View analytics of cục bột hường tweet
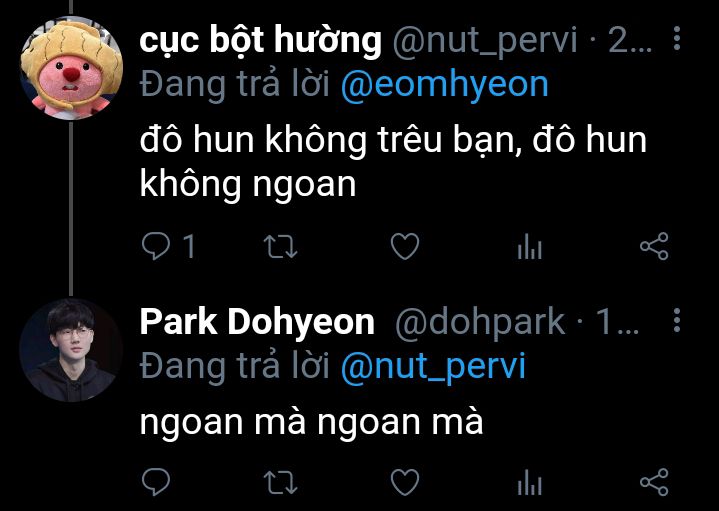Image resolution: width=719 pixels, height=511 pixels. (530, 246)
